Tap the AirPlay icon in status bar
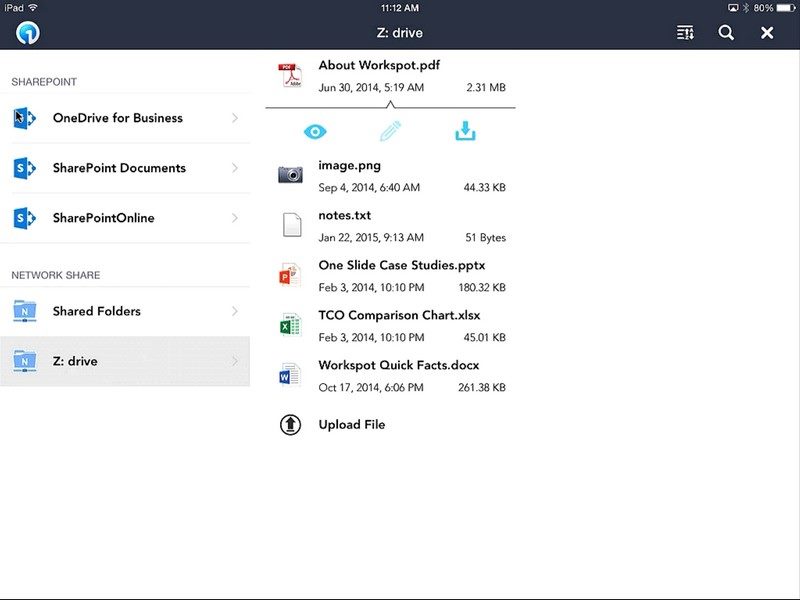This screenshot has height=600, width=800. point(733,8)
